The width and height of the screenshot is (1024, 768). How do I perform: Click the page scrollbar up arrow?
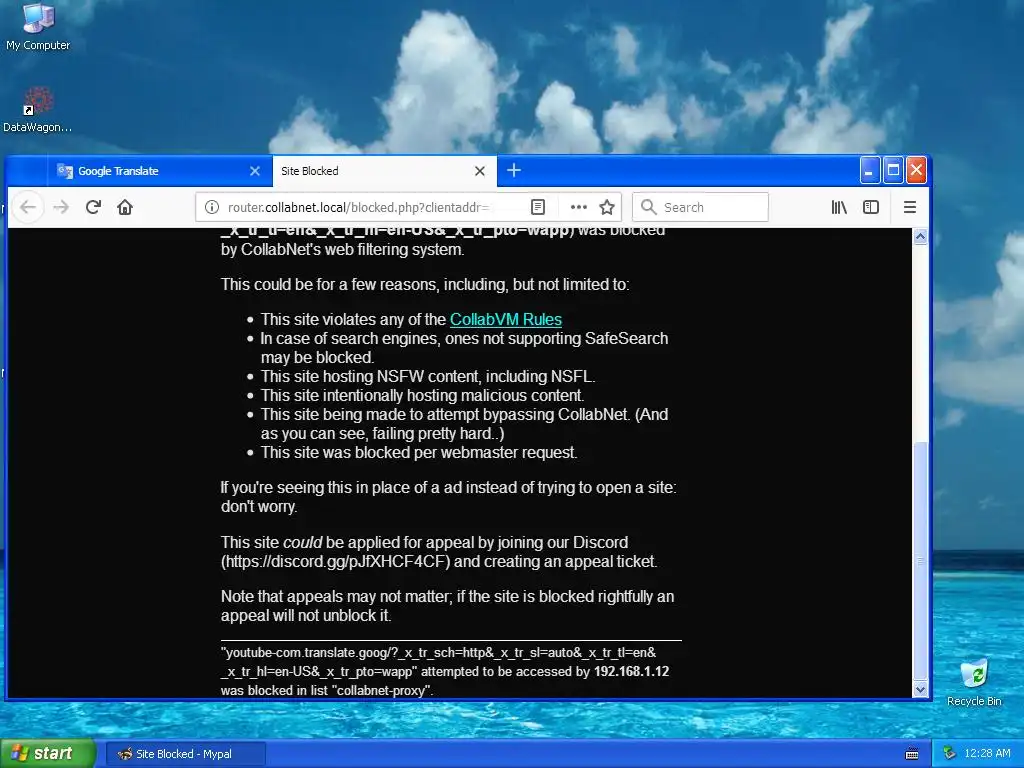(921, 237)
